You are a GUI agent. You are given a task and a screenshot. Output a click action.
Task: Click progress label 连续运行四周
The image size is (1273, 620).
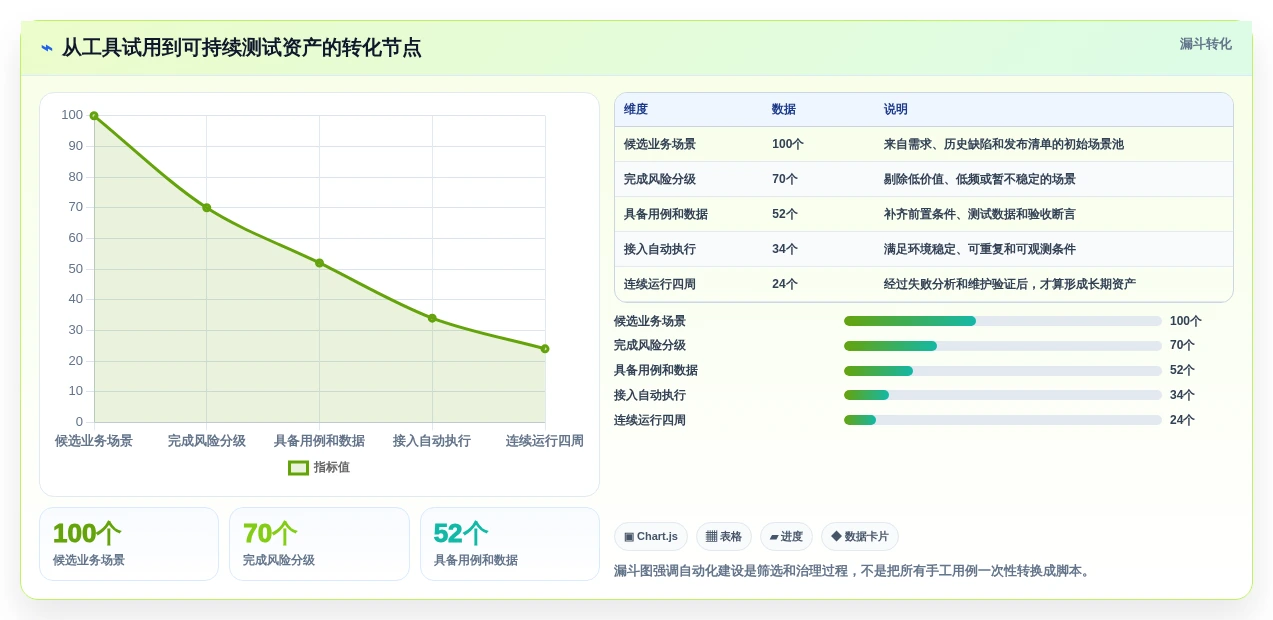click(x=650, y=420)
